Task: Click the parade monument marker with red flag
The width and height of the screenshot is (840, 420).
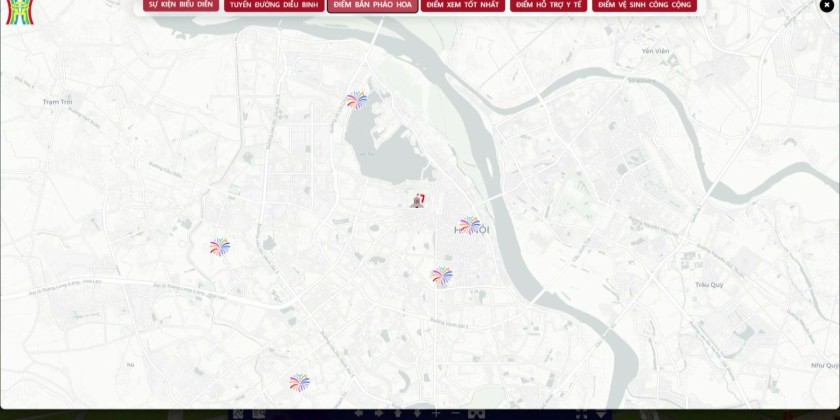Action: (x=417, y=200)
